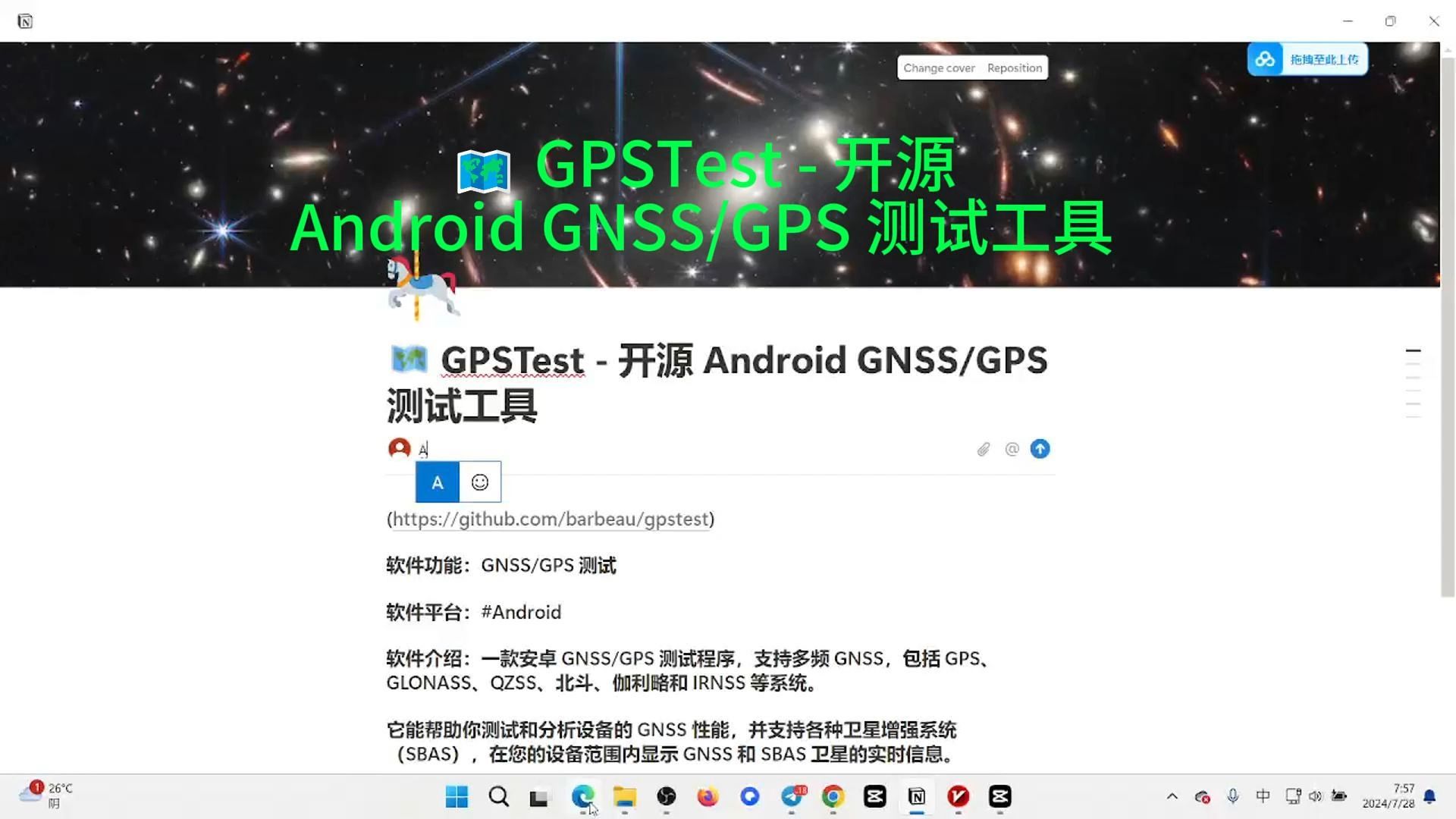Send comment with blue arrow button
The image size is (1456, 819).
(x=1040, y=449)
